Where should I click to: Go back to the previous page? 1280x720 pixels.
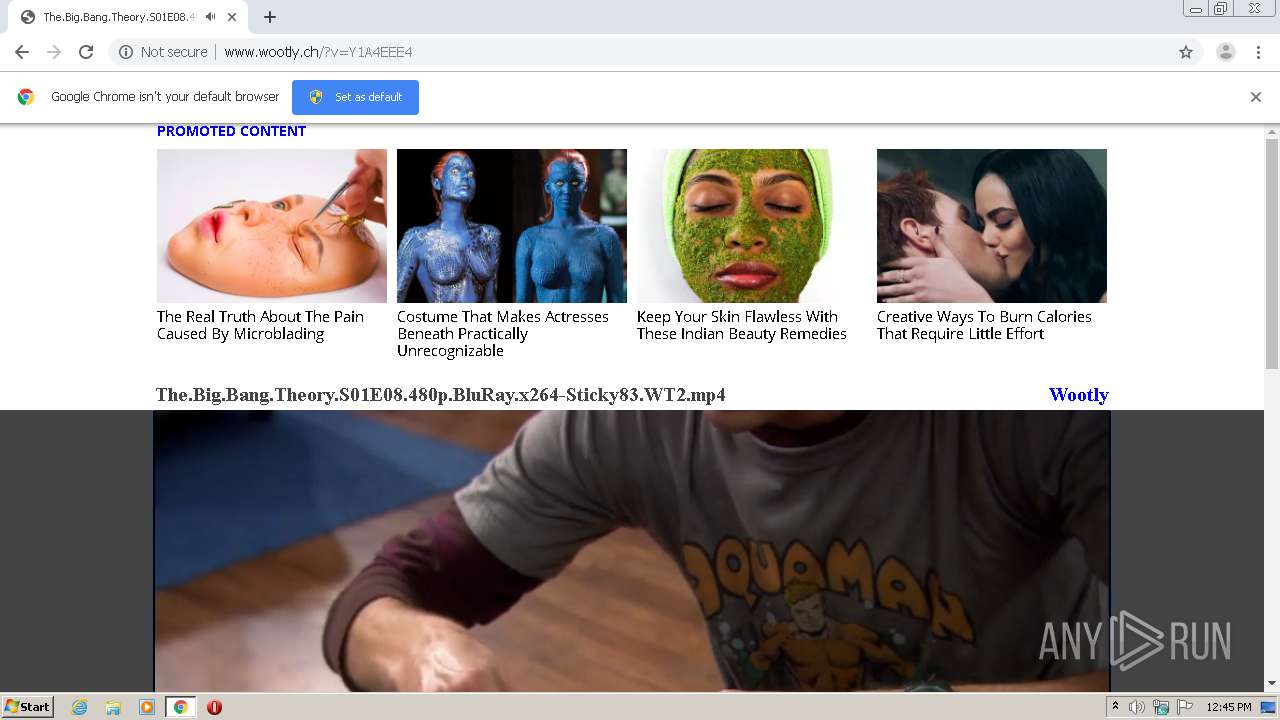[22, 52]
